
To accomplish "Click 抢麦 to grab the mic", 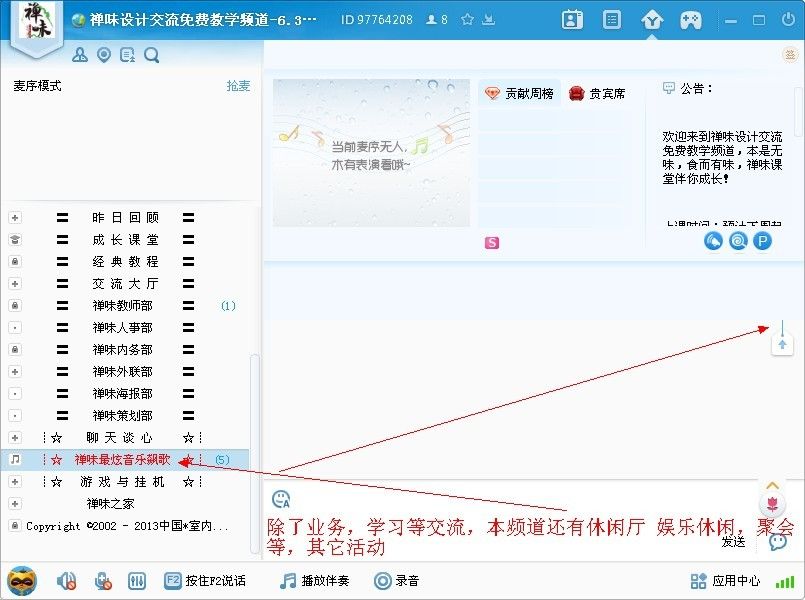I will 238,86.
